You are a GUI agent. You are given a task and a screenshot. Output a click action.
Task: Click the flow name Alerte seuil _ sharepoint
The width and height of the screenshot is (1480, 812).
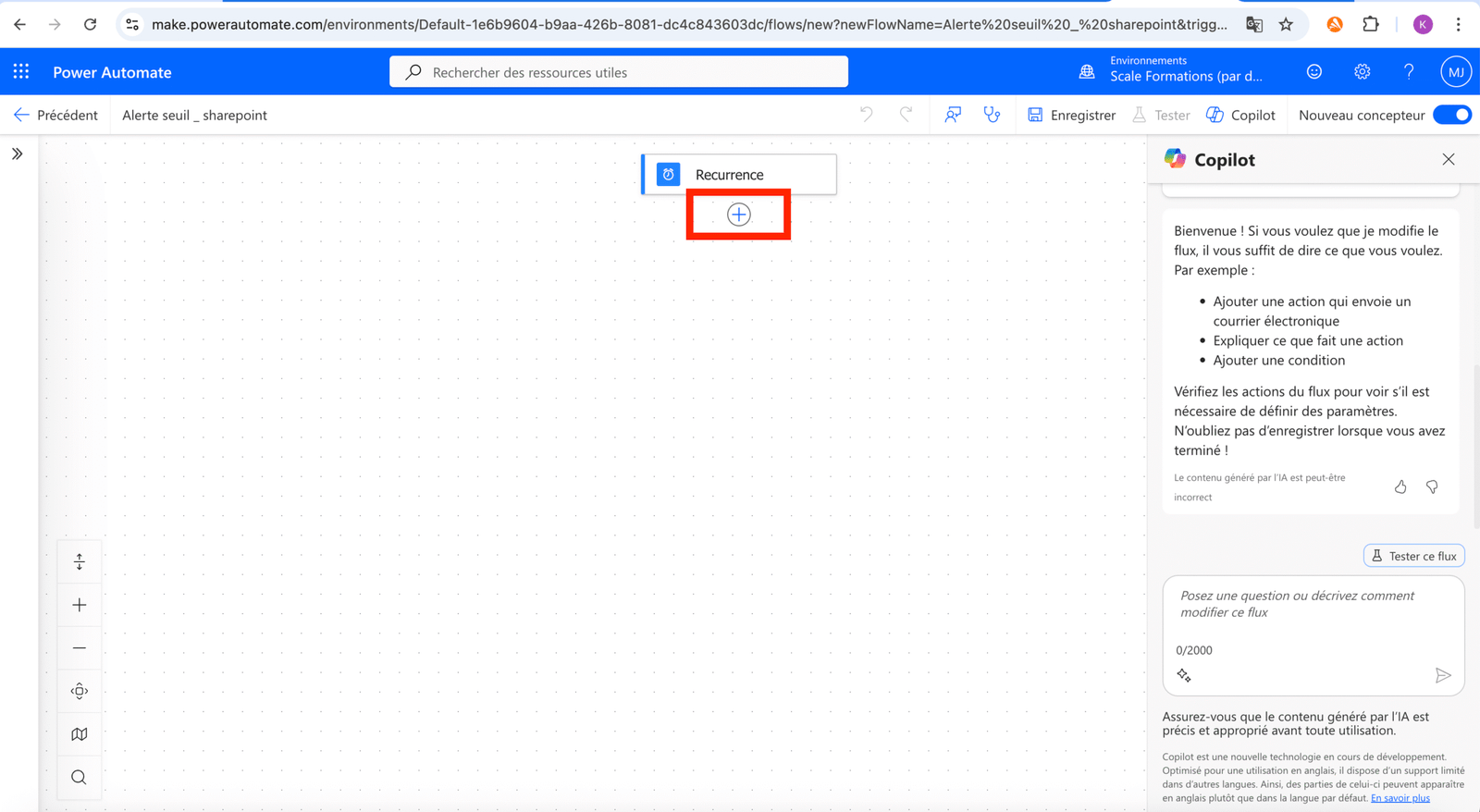click(x=194, y=115)
